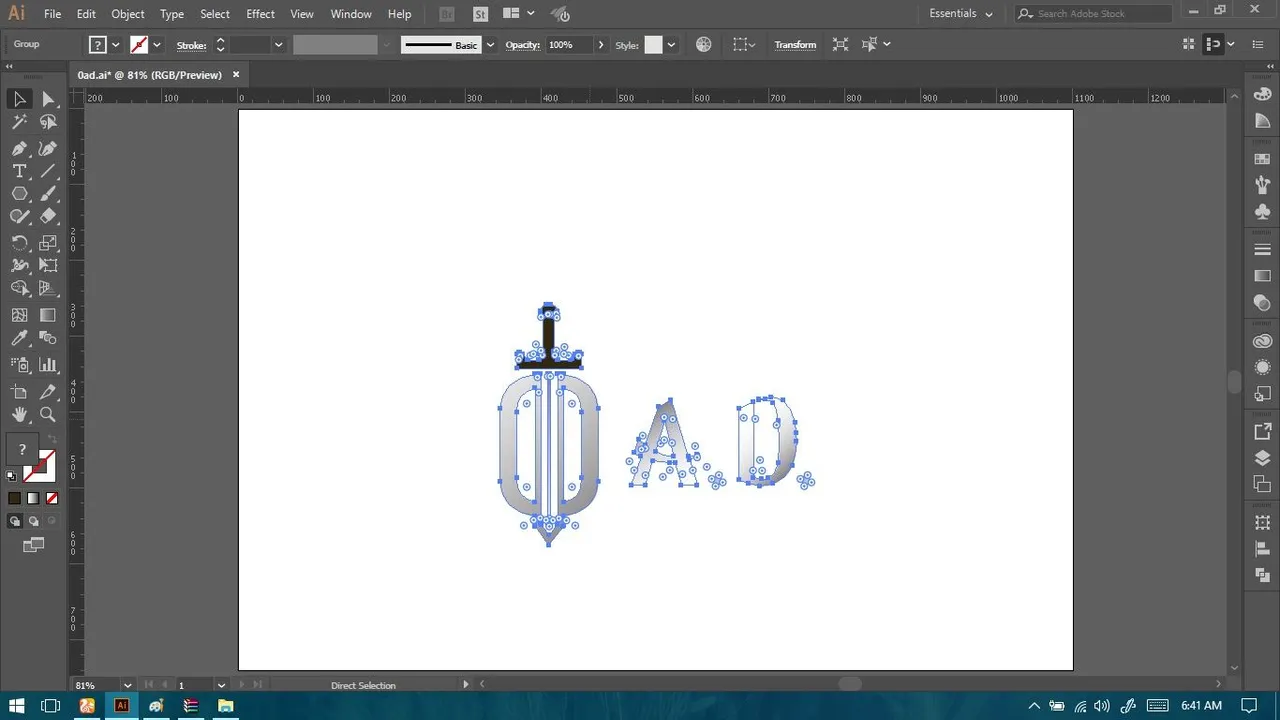Open the Creative Cloud Libraries panel

(x=1262, y=341)
